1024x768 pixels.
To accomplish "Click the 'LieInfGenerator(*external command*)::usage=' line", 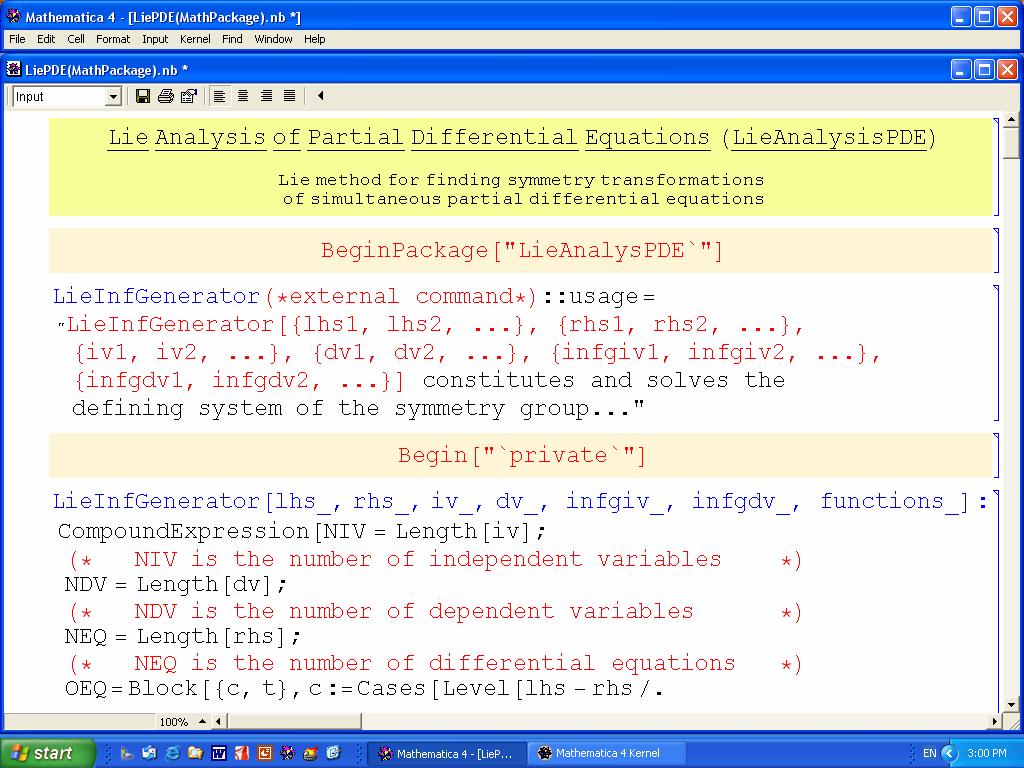I will 354,296.
